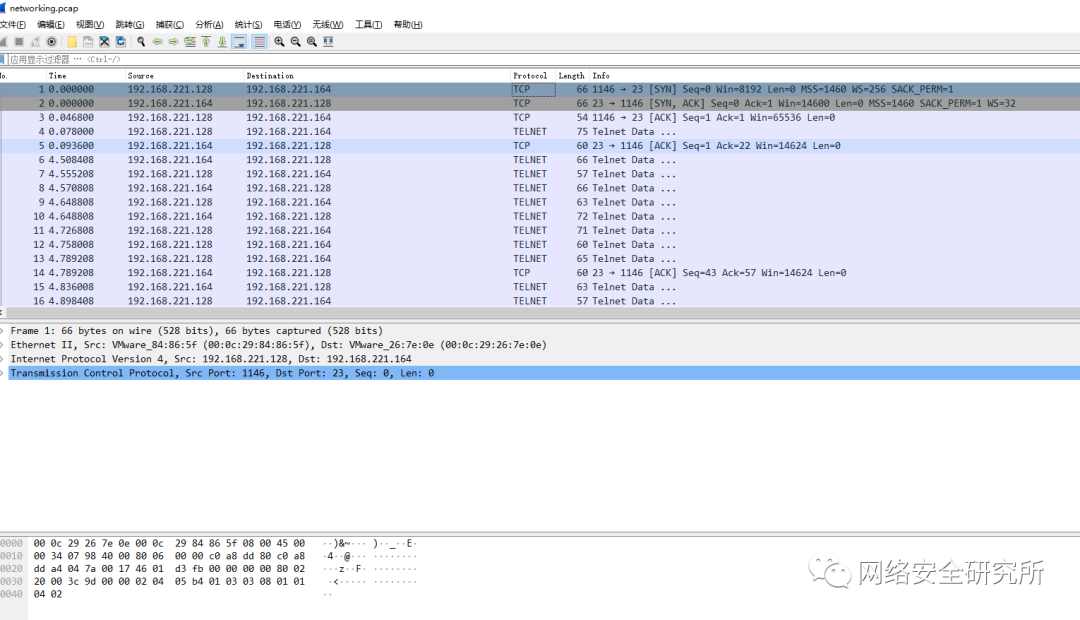Click the reload packets icon
This screenshot has height=620, width=1080.
(x=120, y=41)
